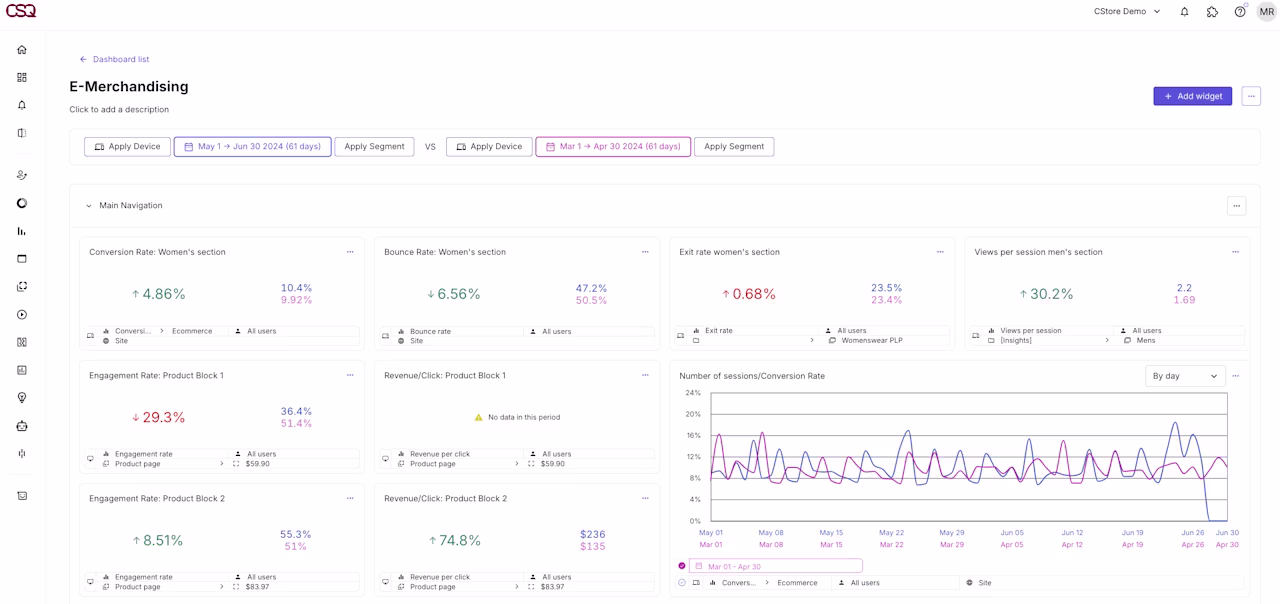This screenshot has width=1280, height=604.
Task: Open the help question mark icon
Action: (1240, 12)
